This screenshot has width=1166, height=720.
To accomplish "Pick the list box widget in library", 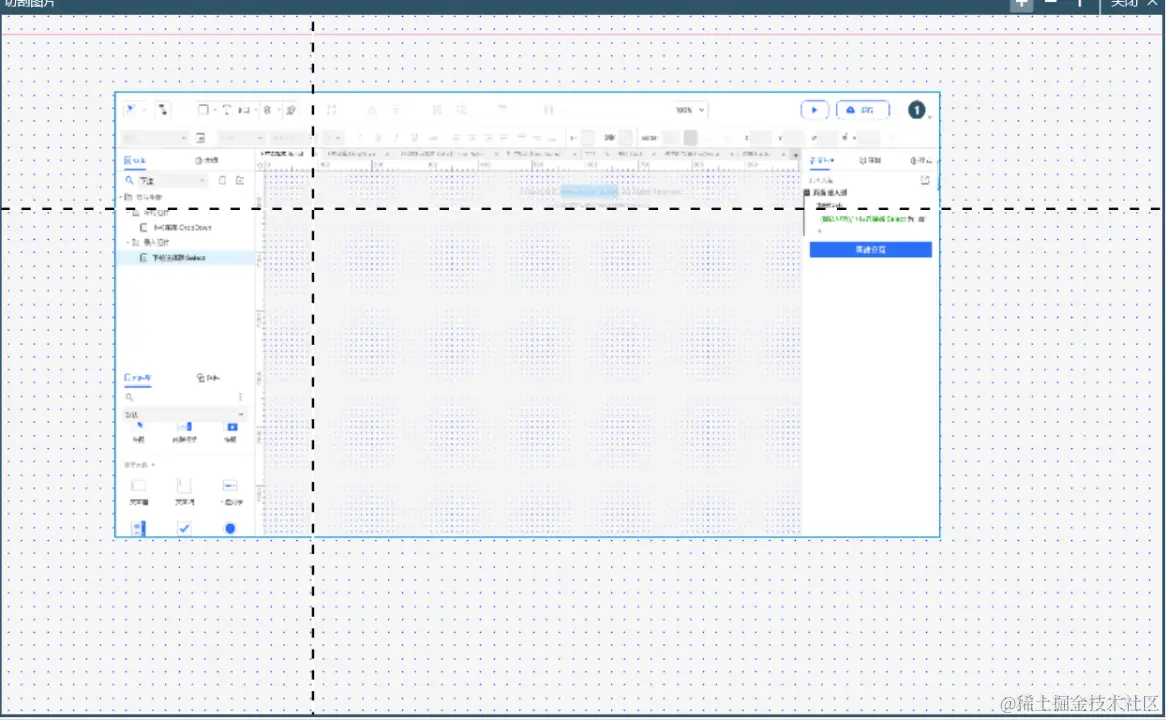I will click(139, 528).
